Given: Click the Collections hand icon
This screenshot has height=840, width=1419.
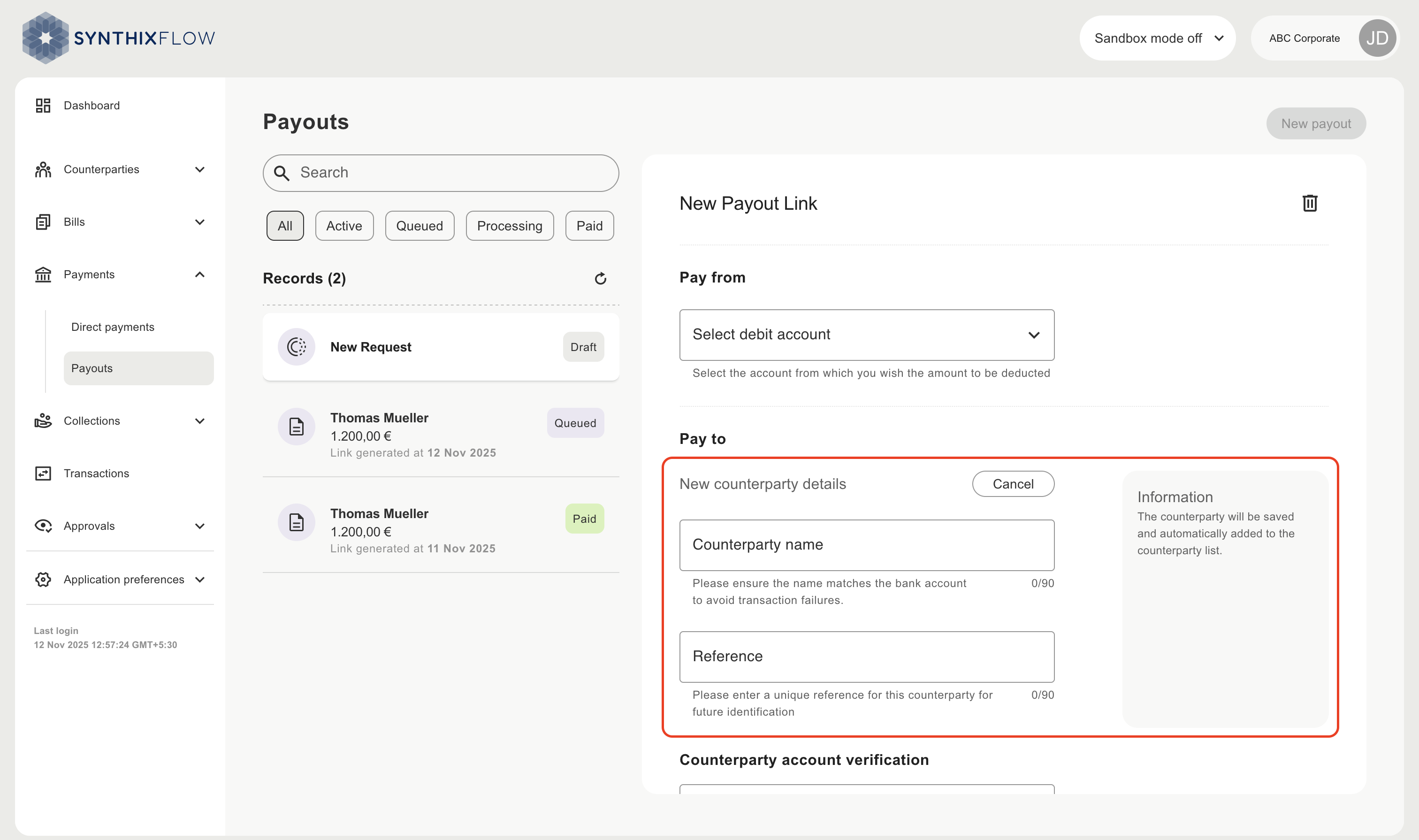Looking at the screenshot, I should (43, 420).
